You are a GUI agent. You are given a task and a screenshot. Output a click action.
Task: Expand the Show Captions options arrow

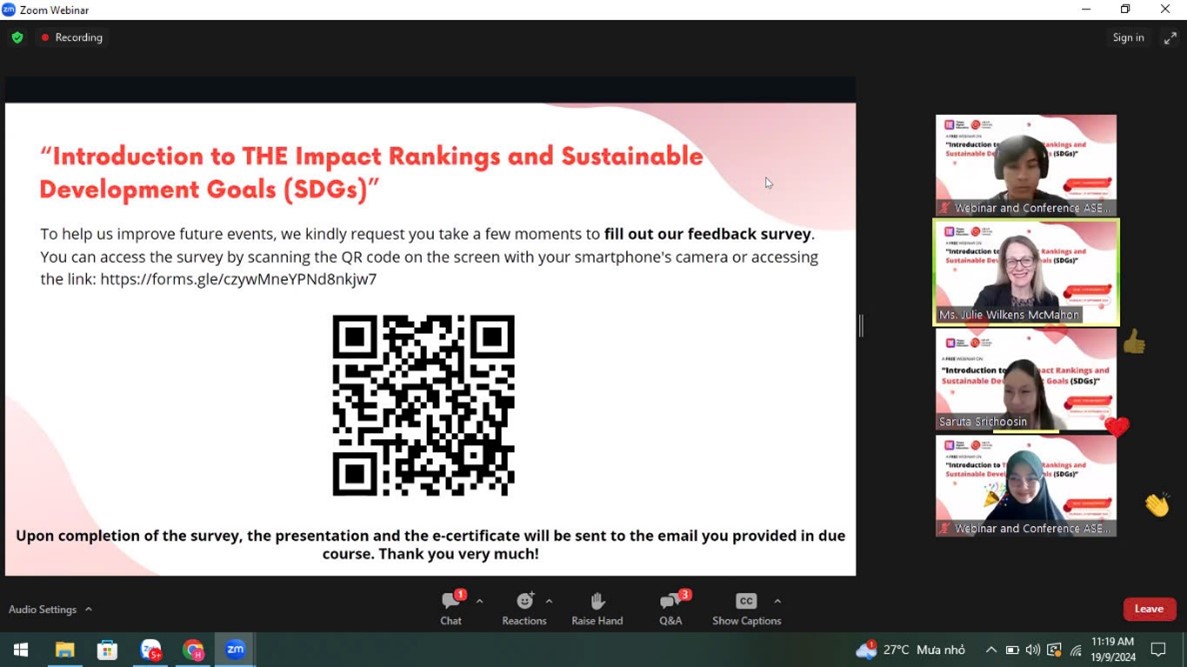777,602
